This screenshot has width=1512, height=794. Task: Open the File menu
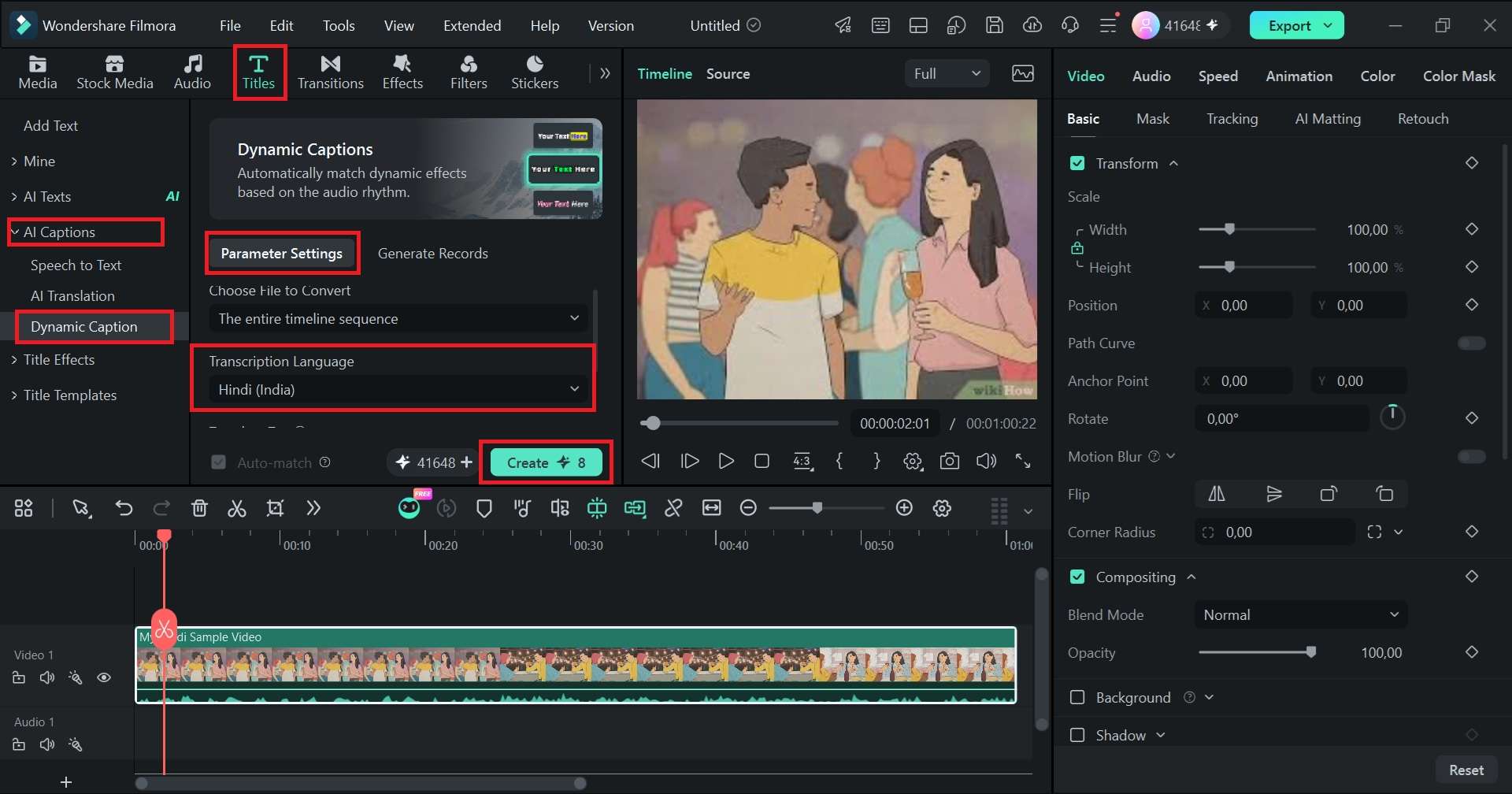230,25
